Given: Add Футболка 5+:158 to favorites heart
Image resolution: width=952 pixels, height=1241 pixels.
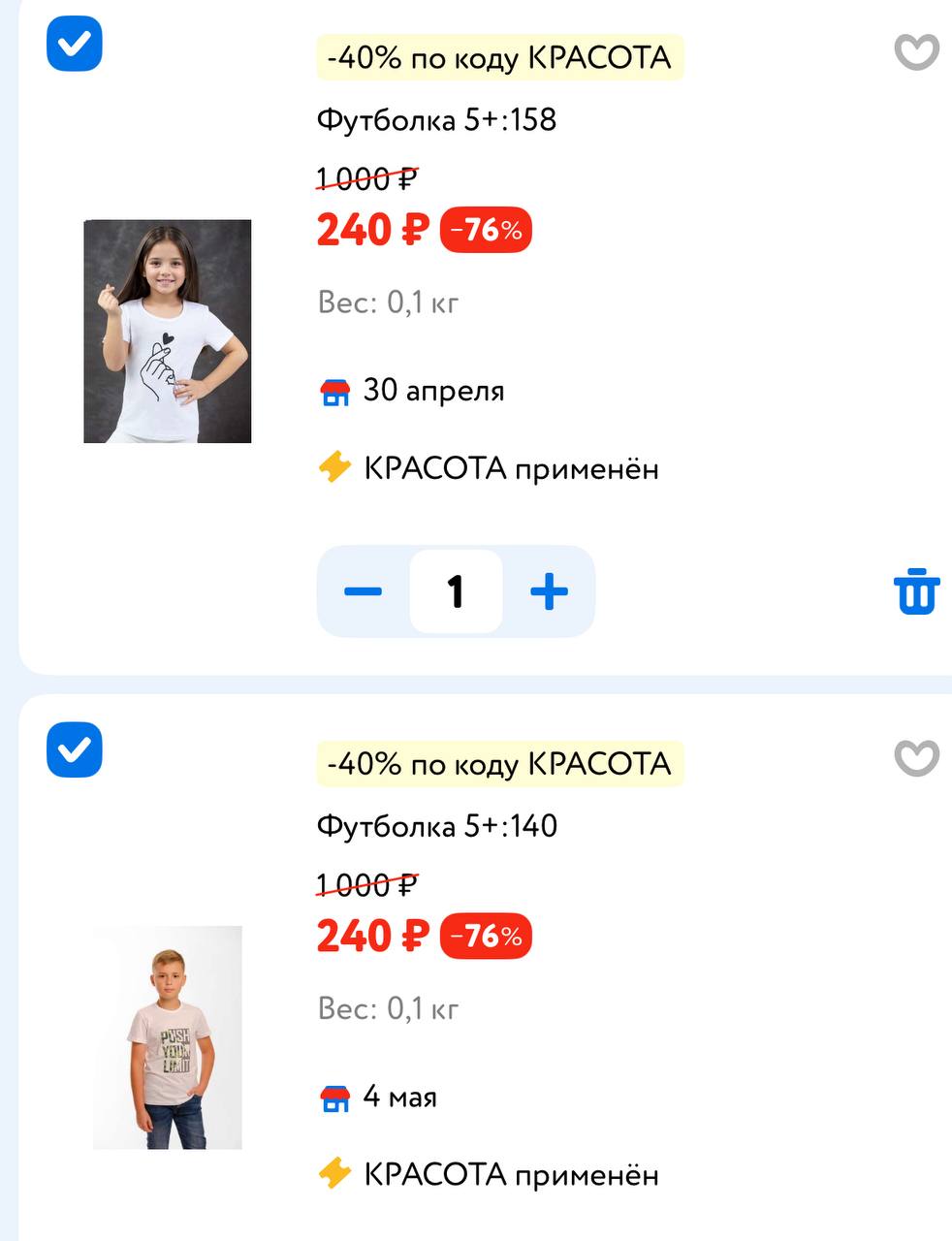Looking at the screenshot, I should tap(916, 52).
